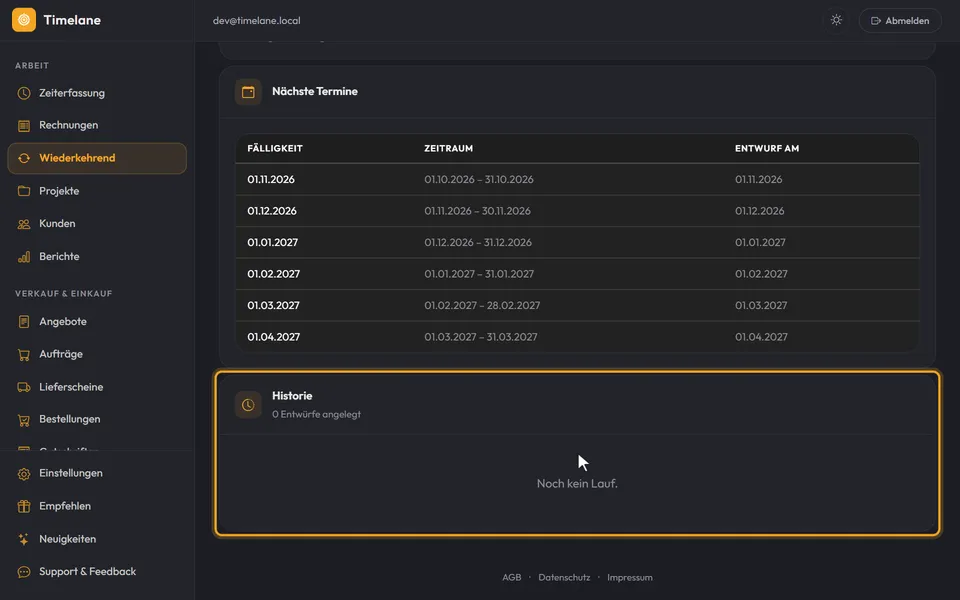
Task: Open Zeiterfassung clock icon in sidebar
Action: pos(24,93)
